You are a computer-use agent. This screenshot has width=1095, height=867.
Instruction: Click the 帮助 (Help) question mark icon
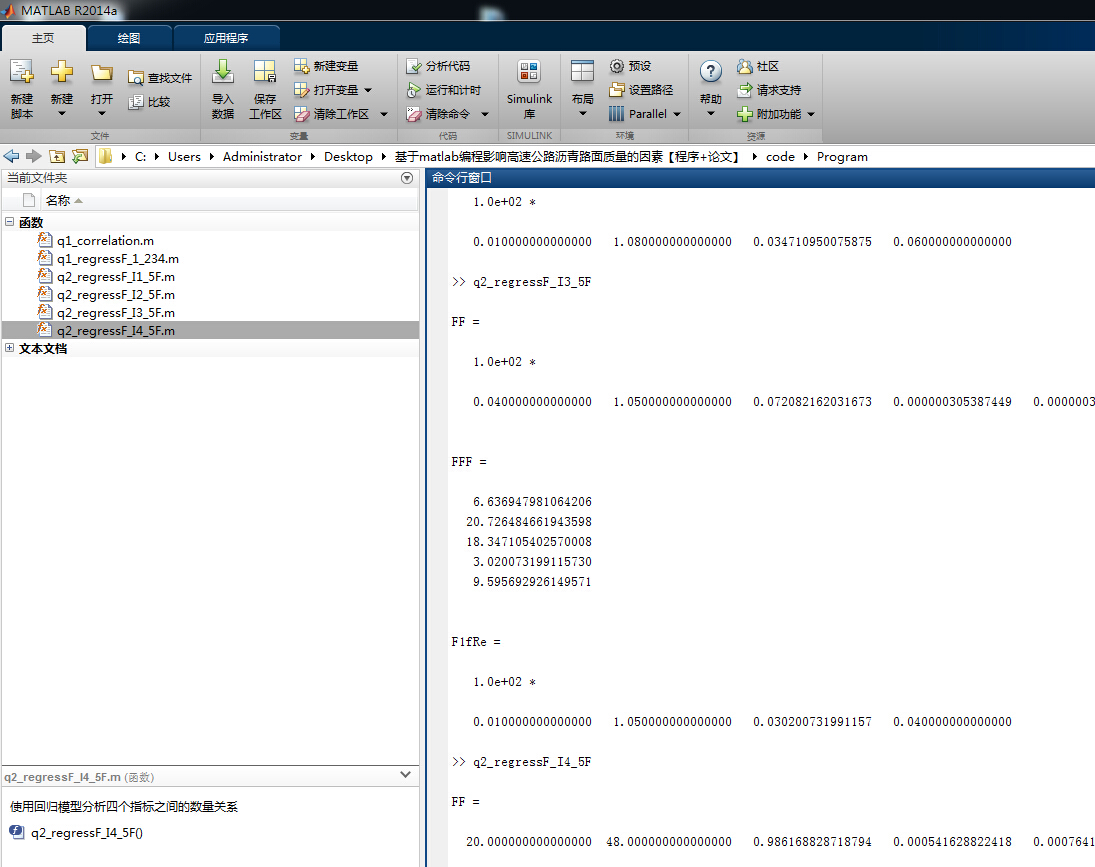(711, 71)
